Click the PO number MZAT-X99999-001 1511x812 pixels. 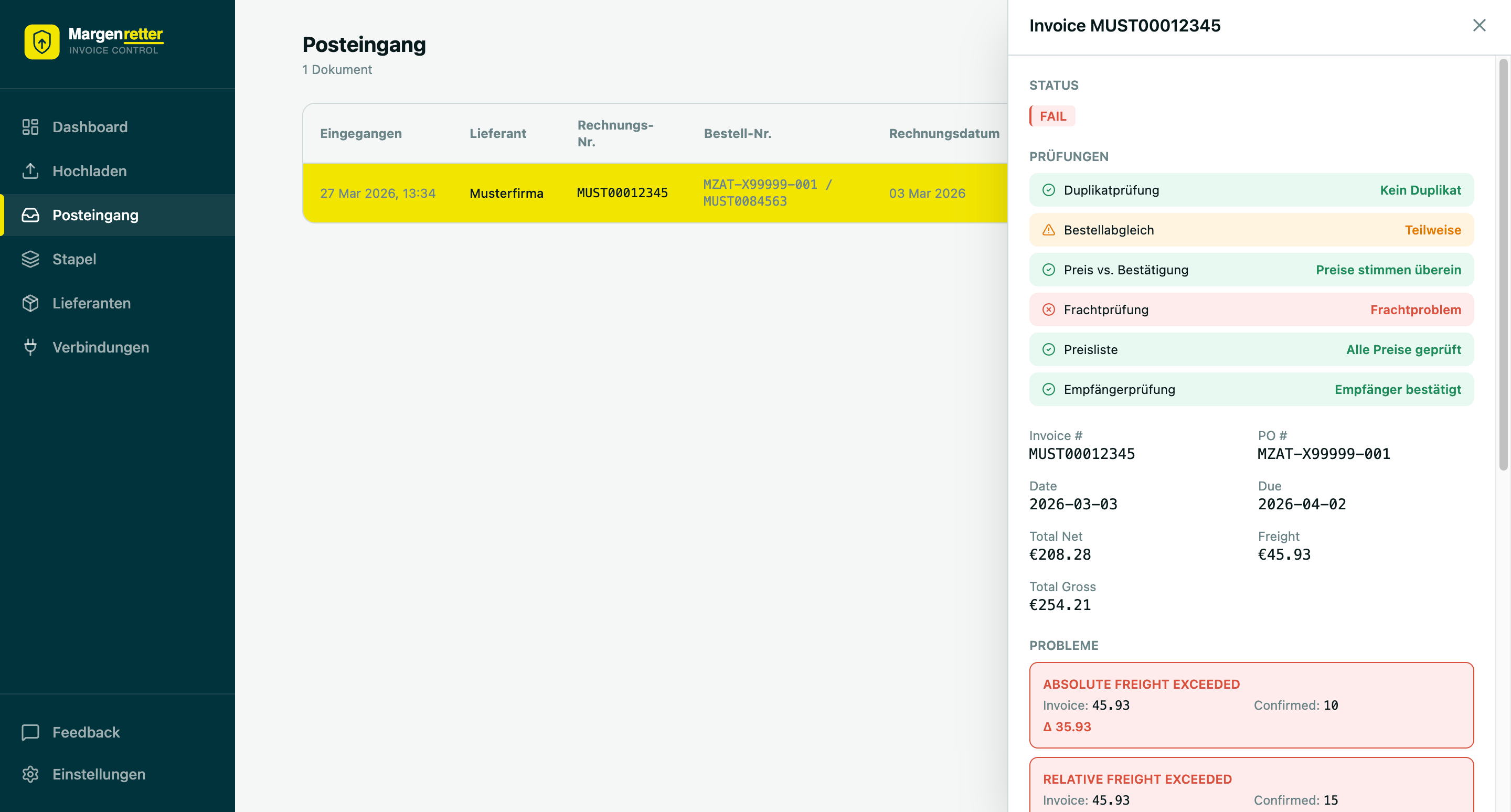1323,453
